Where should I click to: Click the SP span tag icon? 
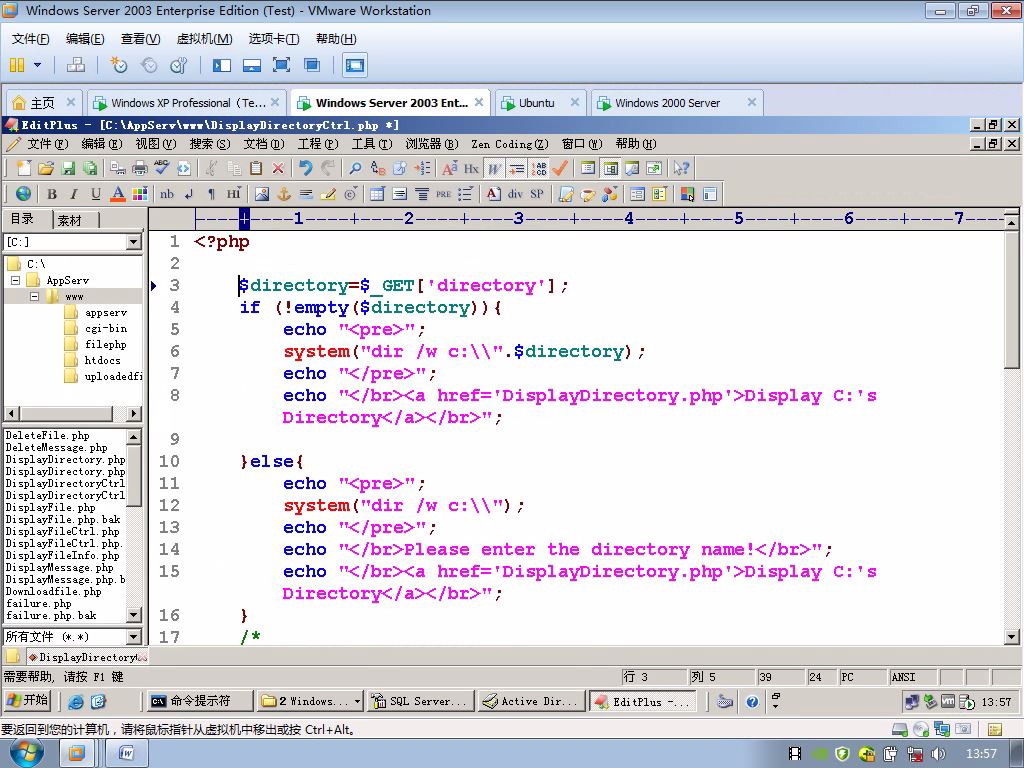point(537,194)
